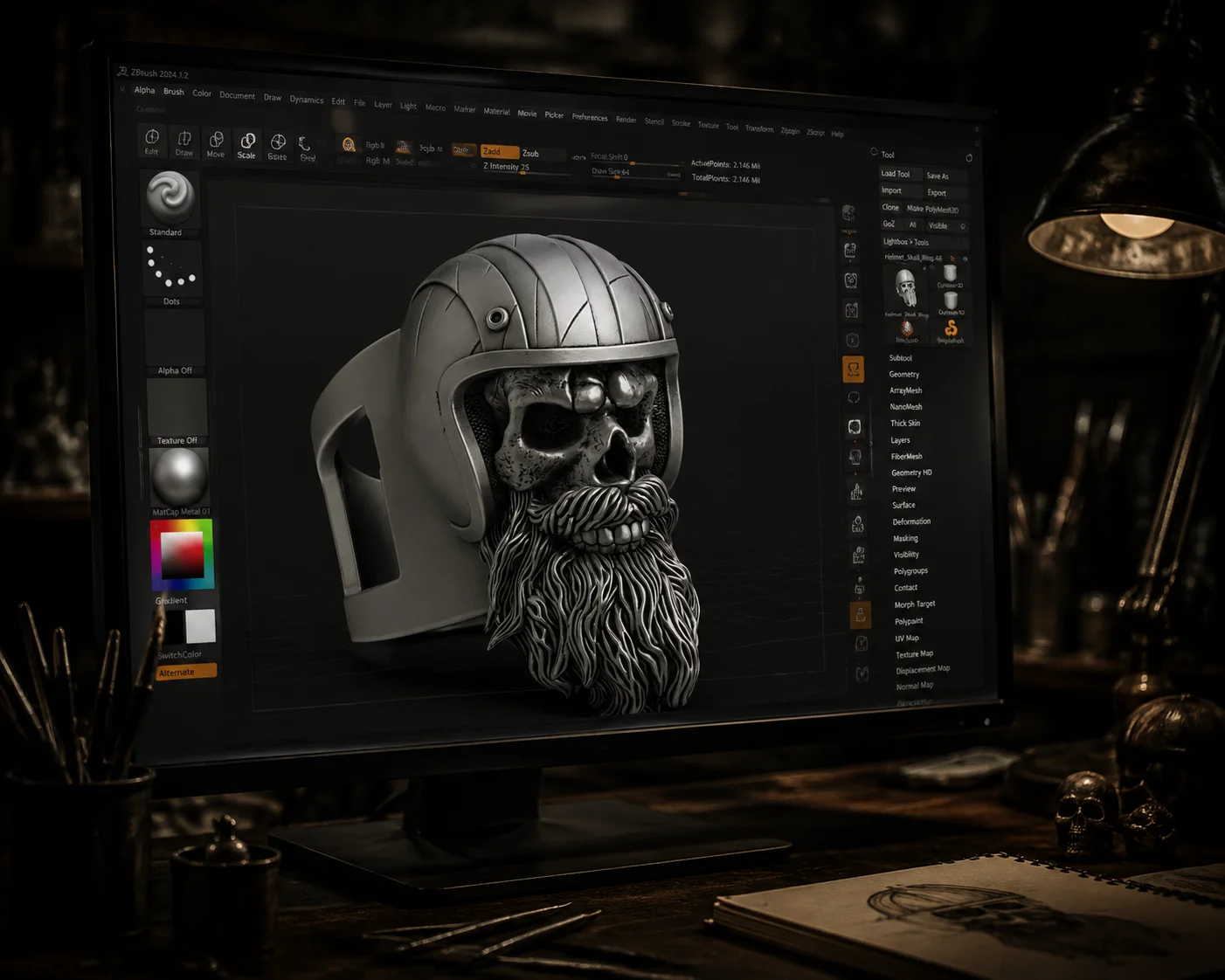Expand the Subtool sub-palette
Image resolution: width=1225 pixels, height=980 pixels.
point(901,358)
